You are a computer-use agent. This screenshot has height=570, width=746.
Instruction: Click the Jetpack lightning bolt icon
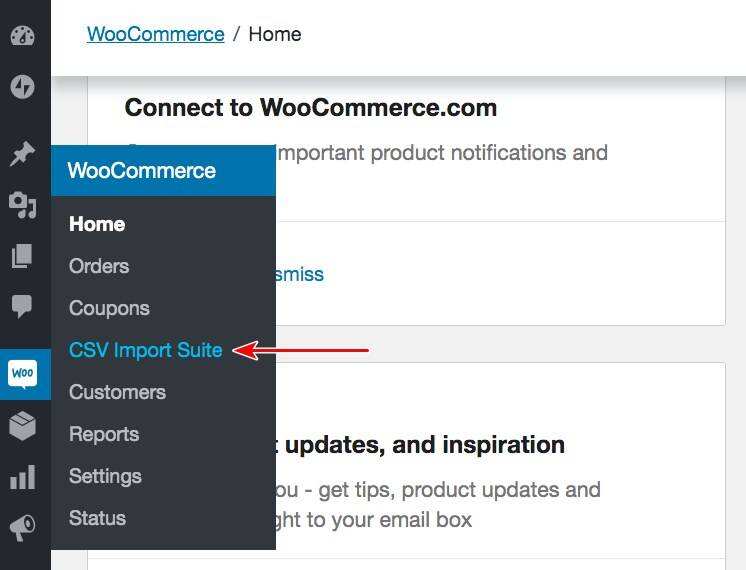click(x=22, y=87)
